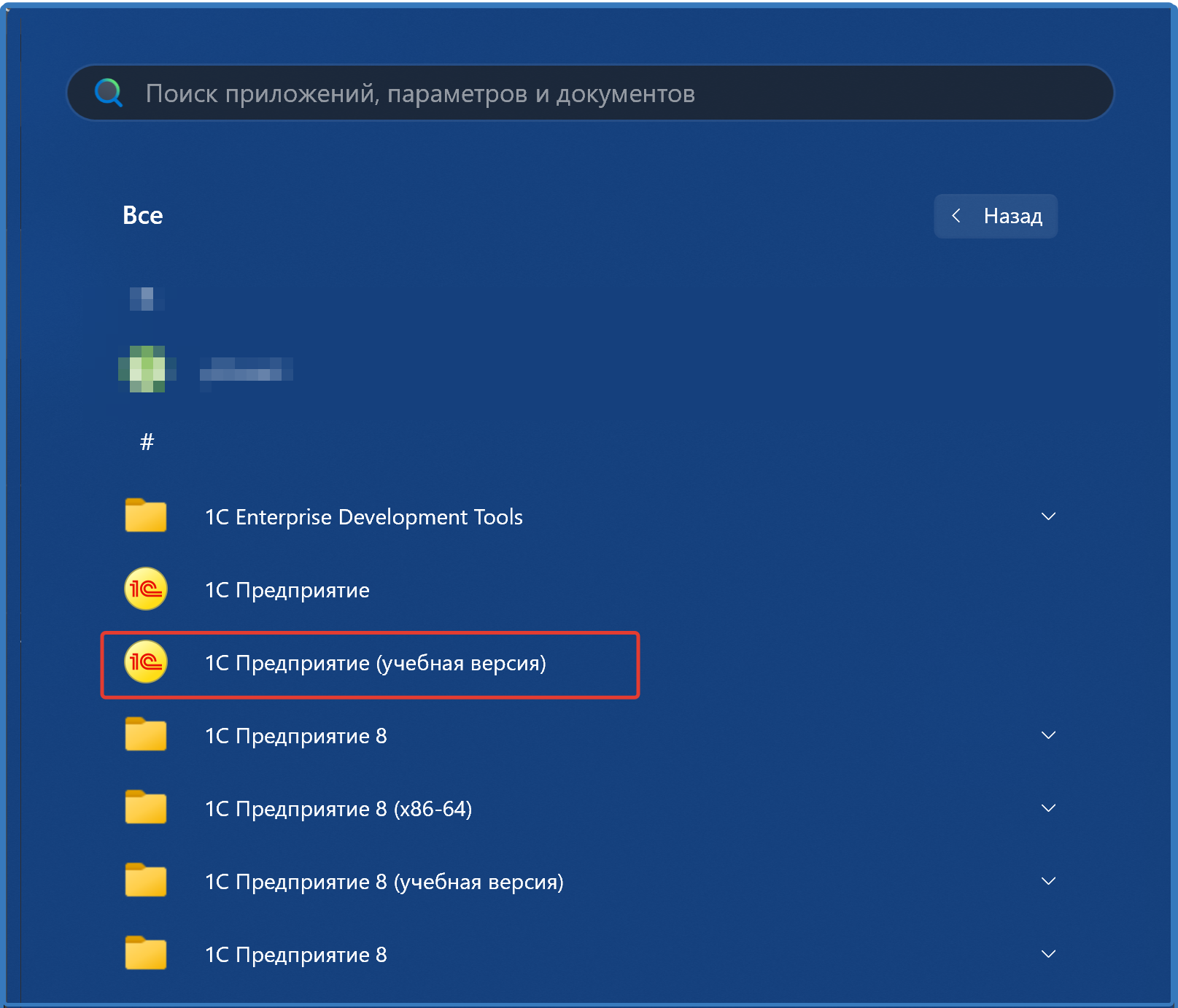Image resolution: width=1178 pixels, height=1008 pixels.
Task: Click the search magnifier icon
Action: tap(109, 93)
